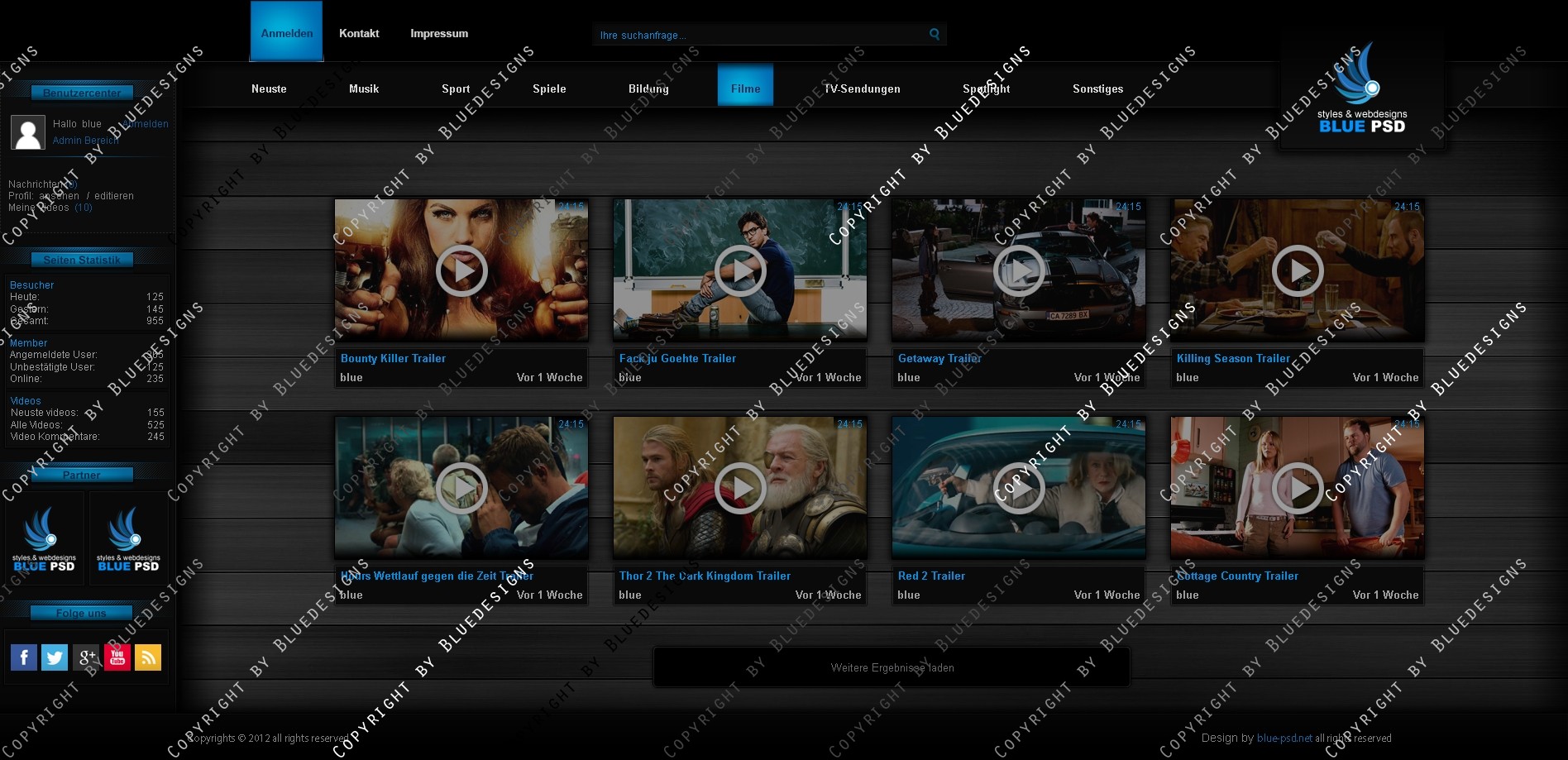
Task: Switch to the Bildung category
Action: (648, 88)
